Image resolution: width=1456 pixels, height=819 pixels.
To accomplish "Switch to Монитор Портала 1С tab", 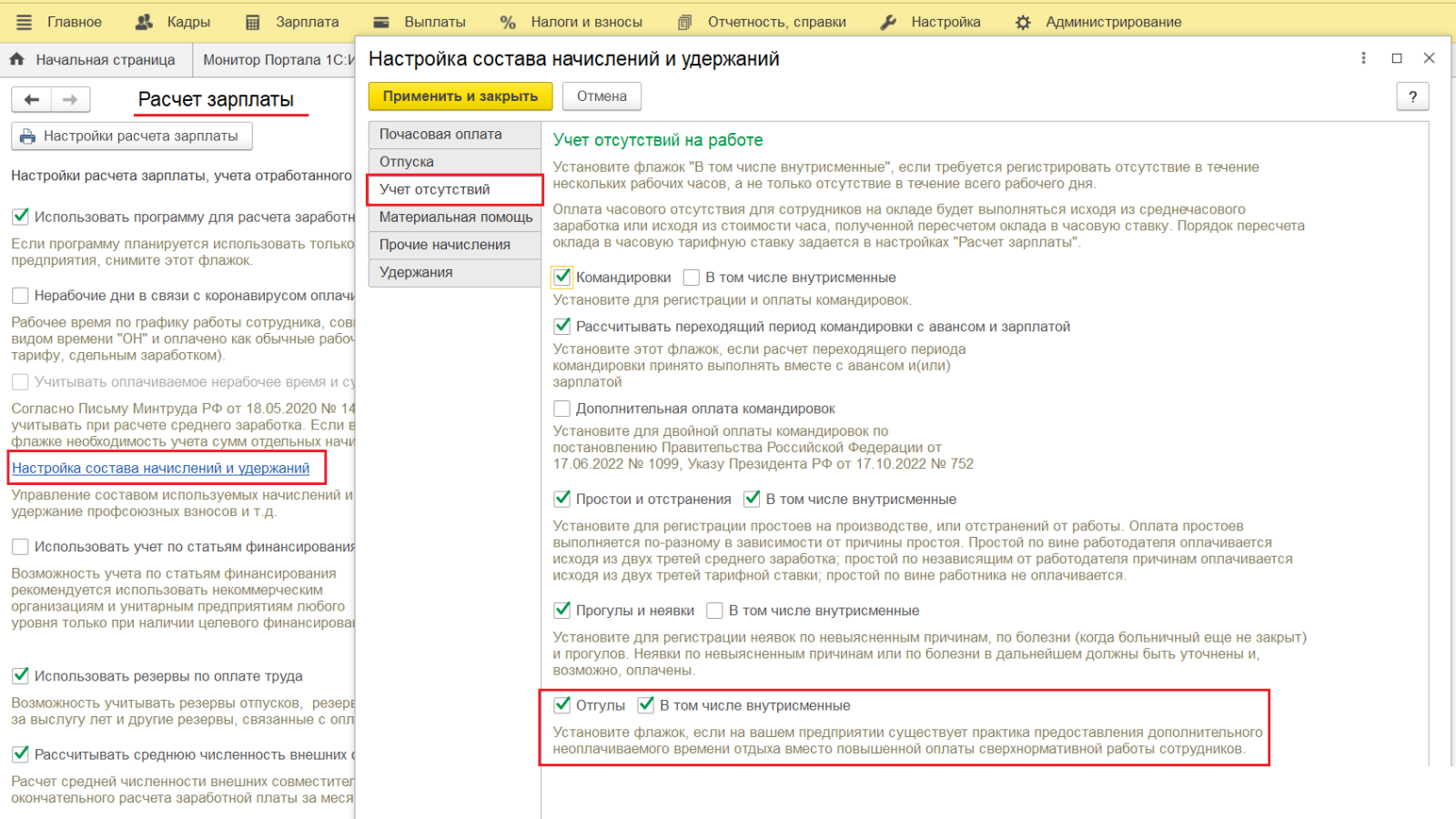I will pyautogui.click(x=278, y=60).
